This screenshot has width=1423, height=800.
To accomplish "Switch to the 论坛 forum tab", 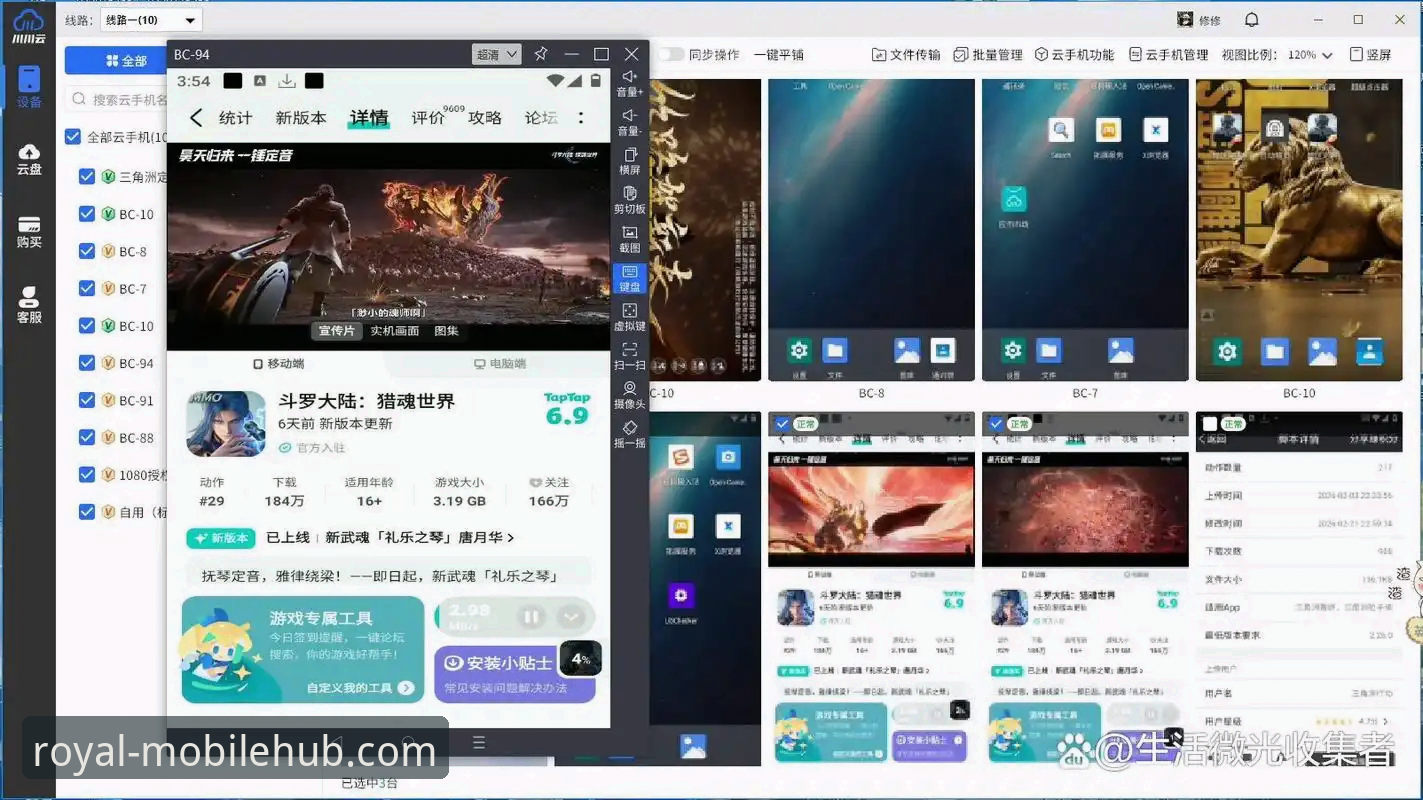I will [541, 118].
